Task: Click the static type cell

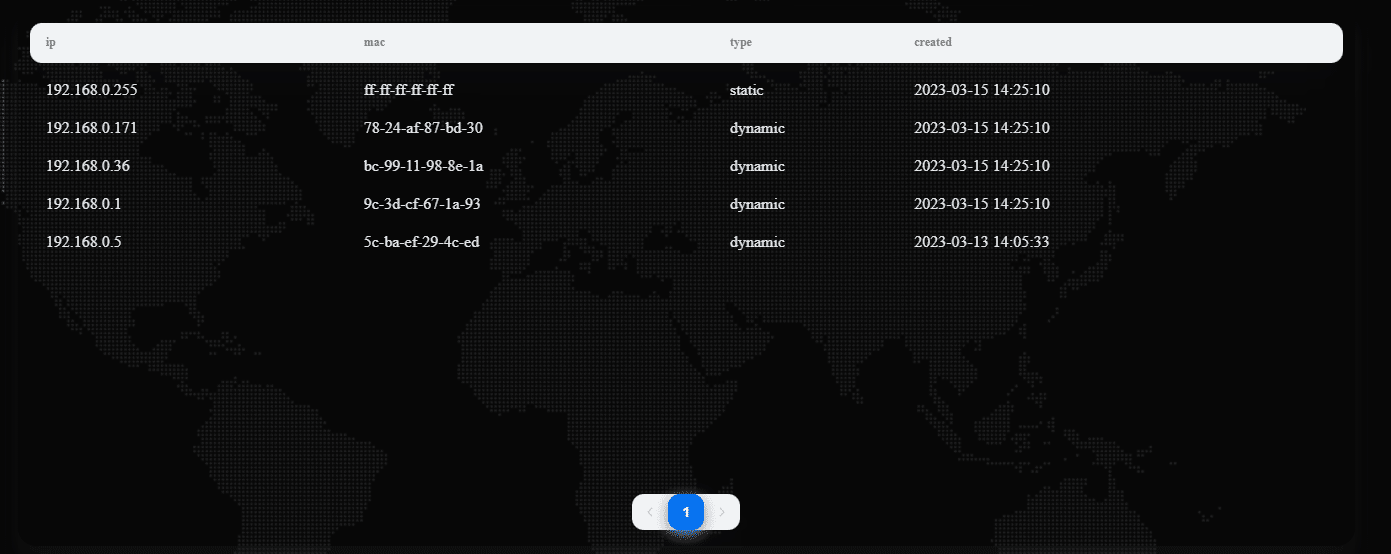Action: [746, 90]
